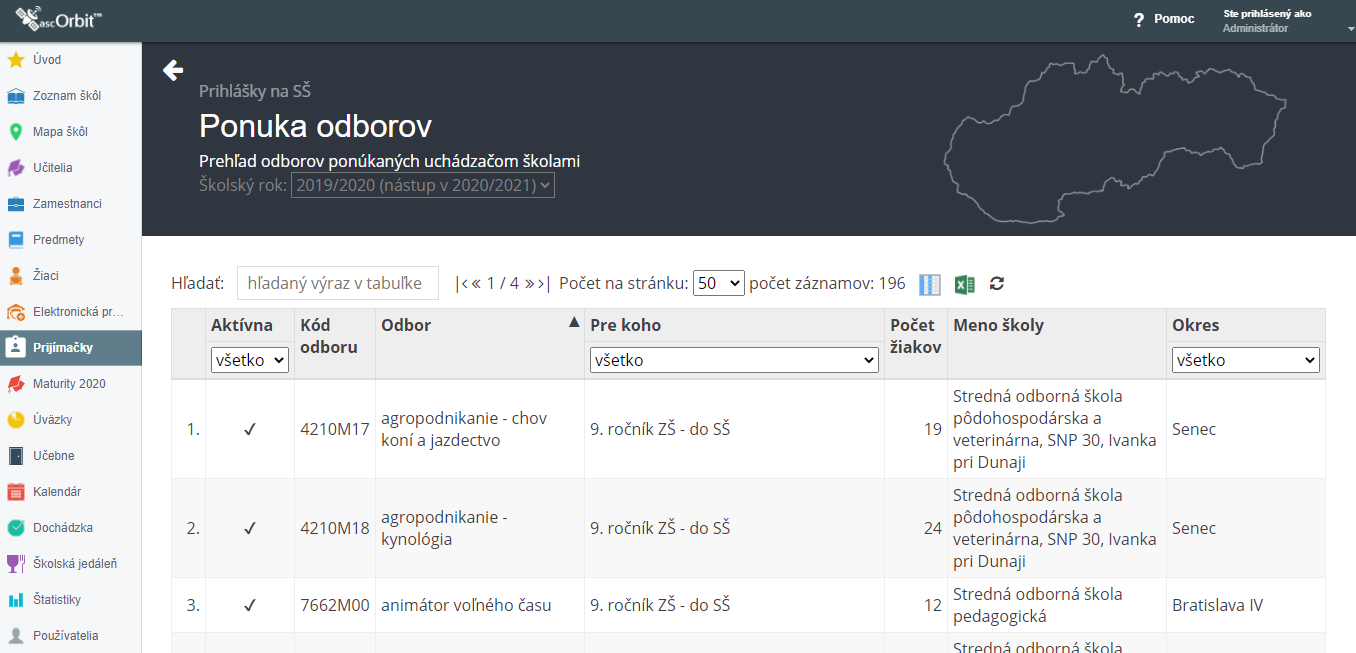
Task: Click Prihlášky na SŠ breadcrumb
Action: pyautogui.click(x=255, y=91)
